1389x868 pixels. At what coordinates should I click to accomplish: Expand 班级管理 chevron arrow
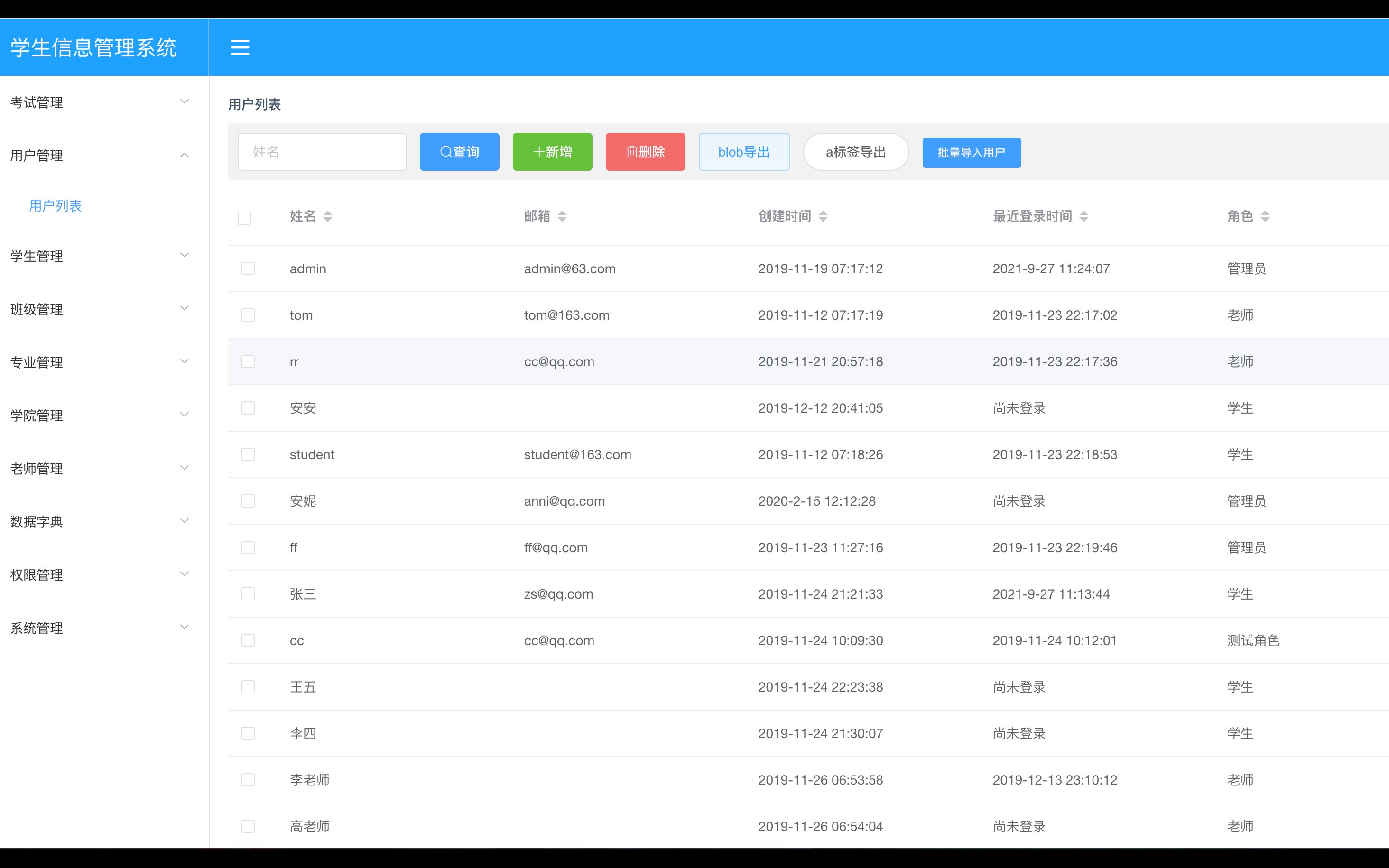click(x=184, y=309)
